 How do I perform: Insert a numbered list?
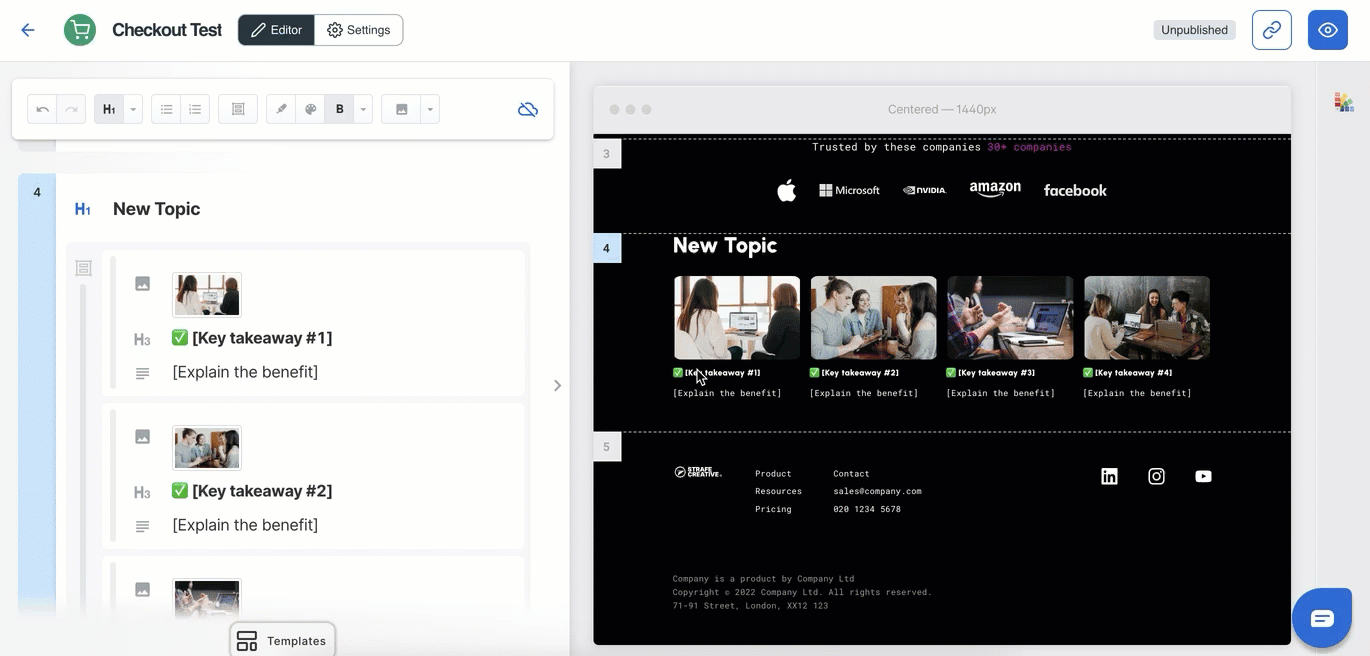point(195,109)
